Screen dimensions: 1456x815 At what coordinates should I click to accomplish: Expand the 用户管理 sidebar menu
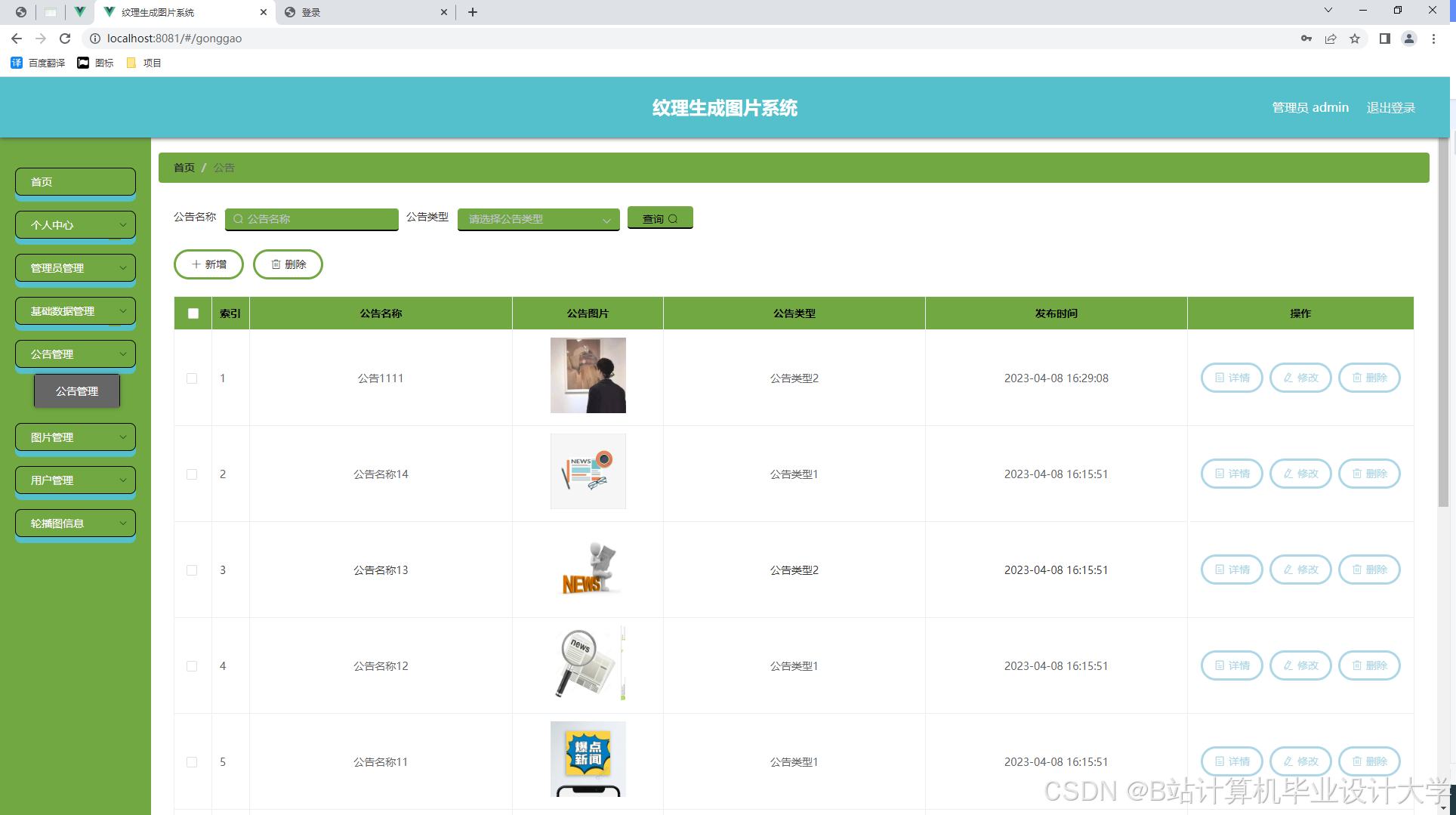click(x=76, y=480)
